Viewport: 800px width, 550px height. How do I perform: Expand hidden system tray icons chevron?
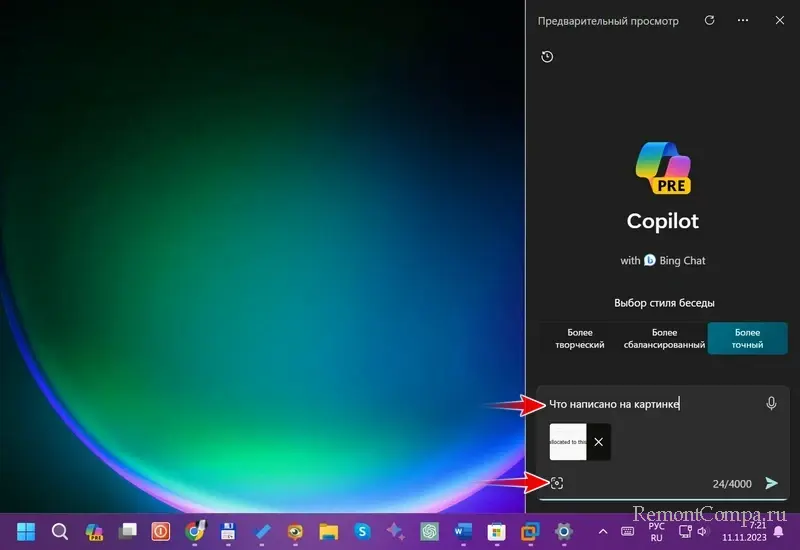(x=602, y=531)
